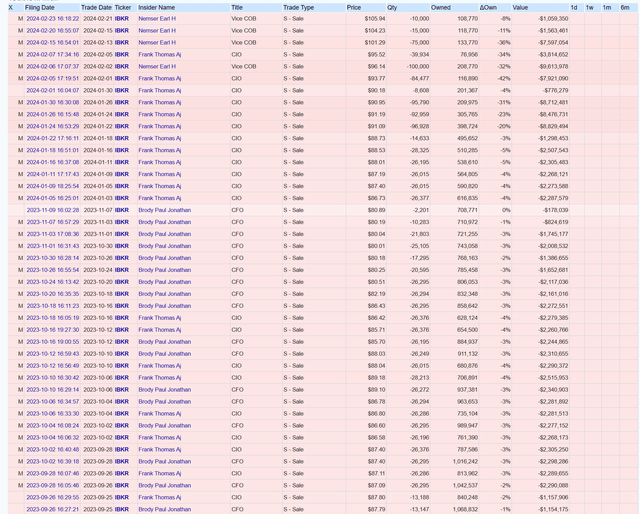
Task: Select S - Sale cell in 2024-02-01 row
Action: click(293, 90)
